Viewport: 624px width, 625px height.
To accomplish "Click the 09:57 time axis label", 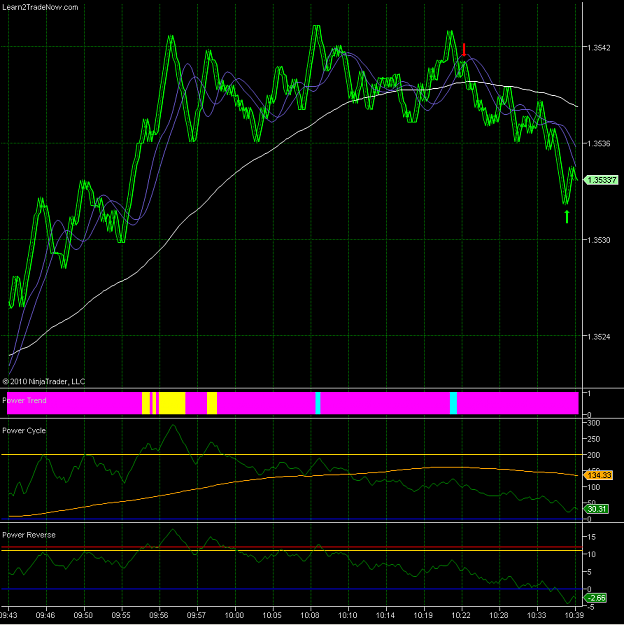I will tap(197, 615).
